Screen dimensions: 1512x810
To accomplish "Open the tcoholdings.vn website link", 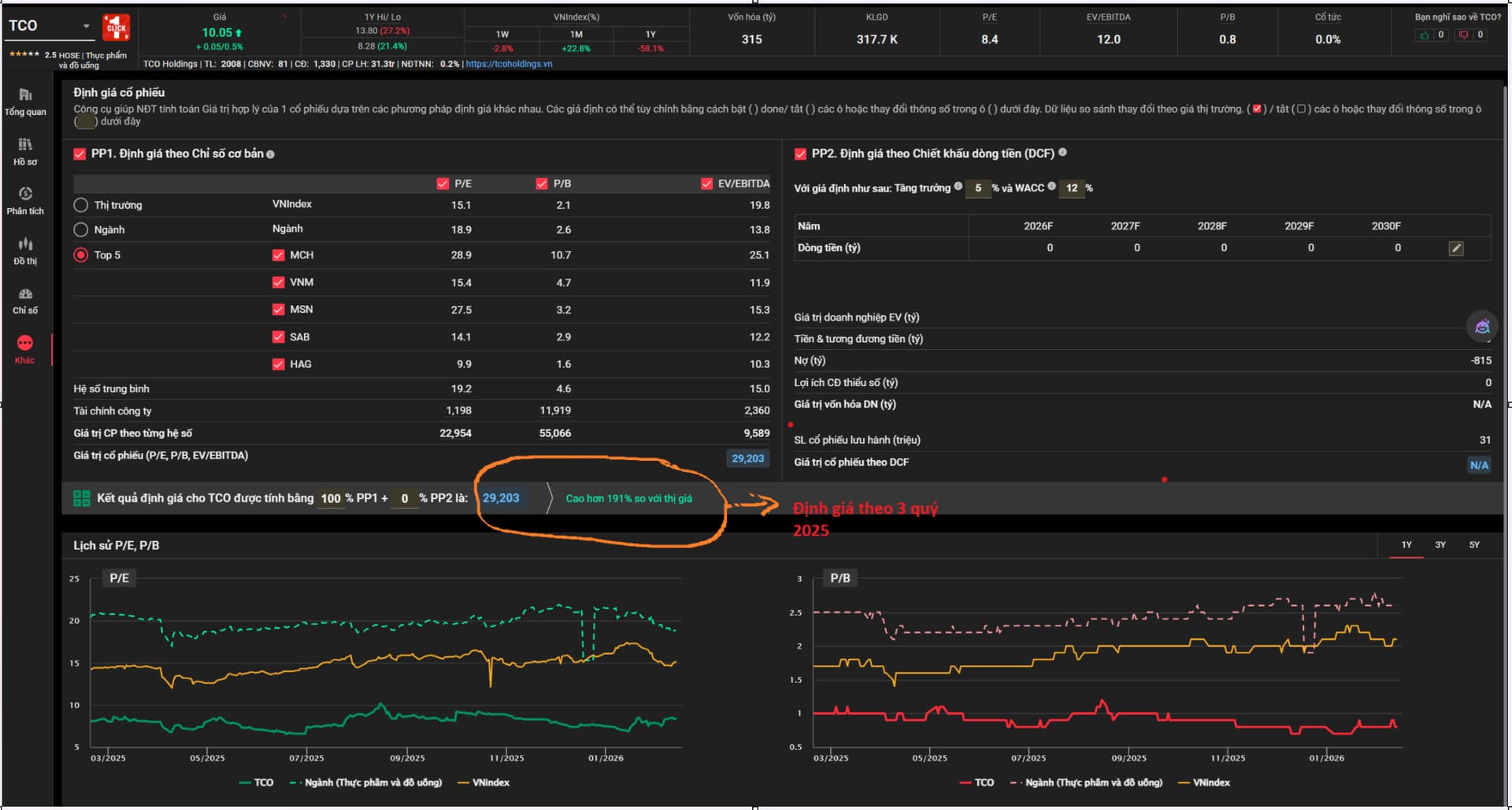I will click(x=509, y=64).
